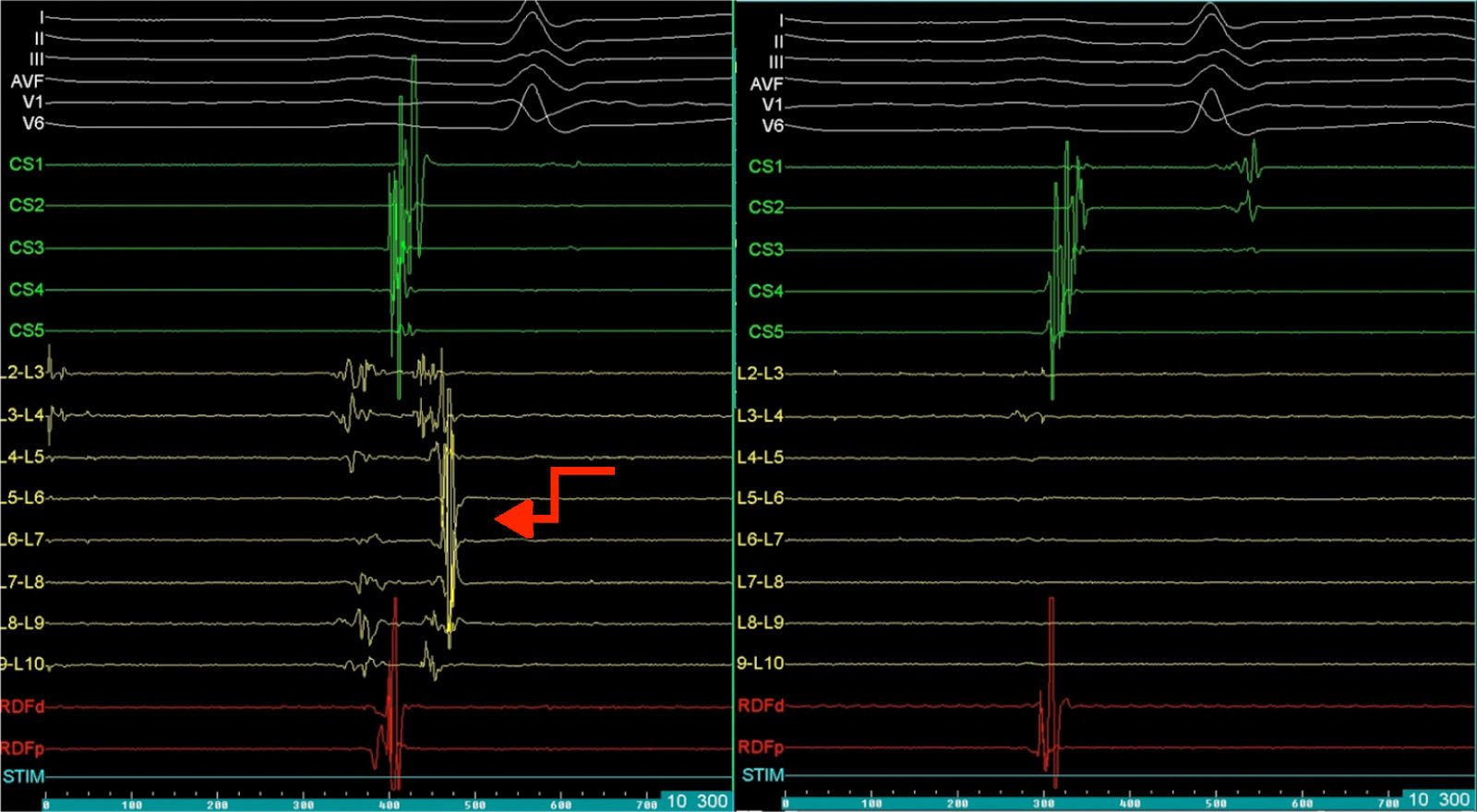Screen dimensions: 1477x812
Task: Click the V6 lead label in right panel
Action: point(772,125)
